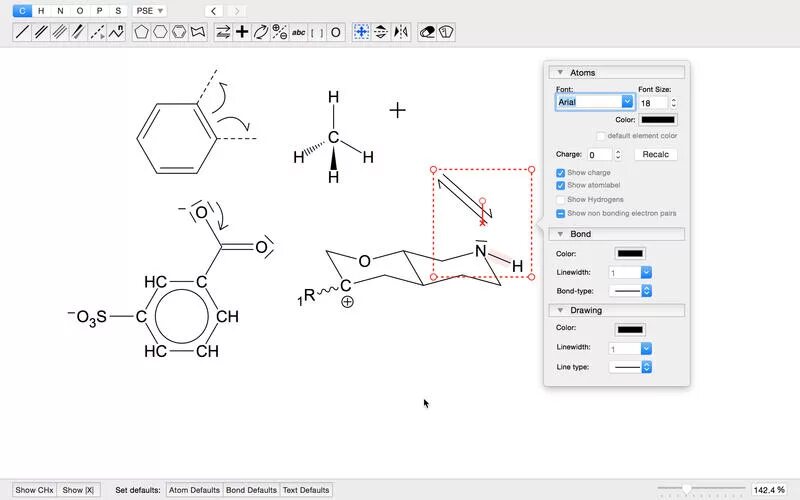Select the reaction arrows tool

point(223,33)
